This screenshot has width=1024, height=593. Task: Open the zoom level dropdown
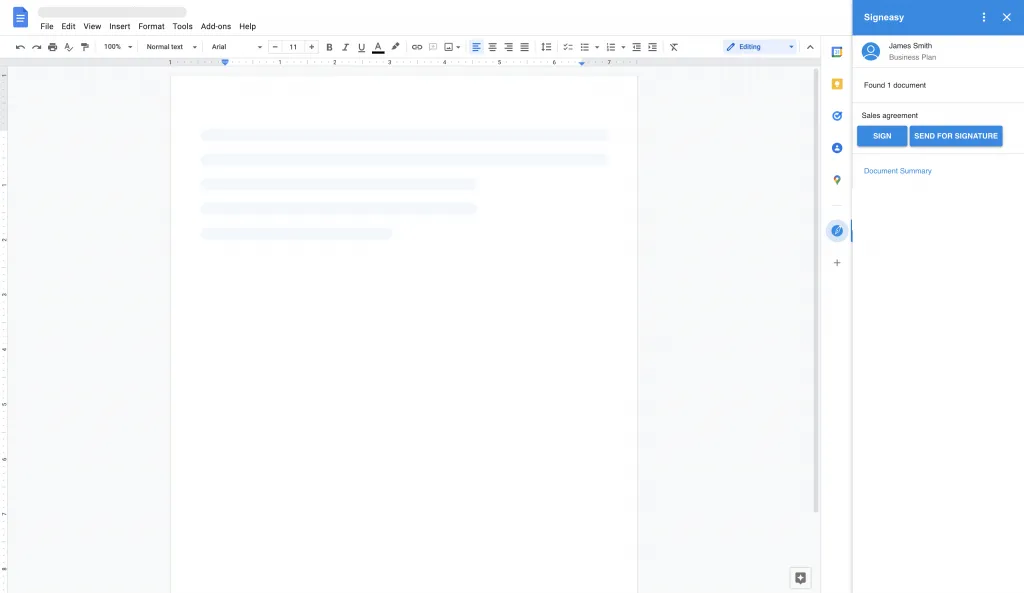118,47
